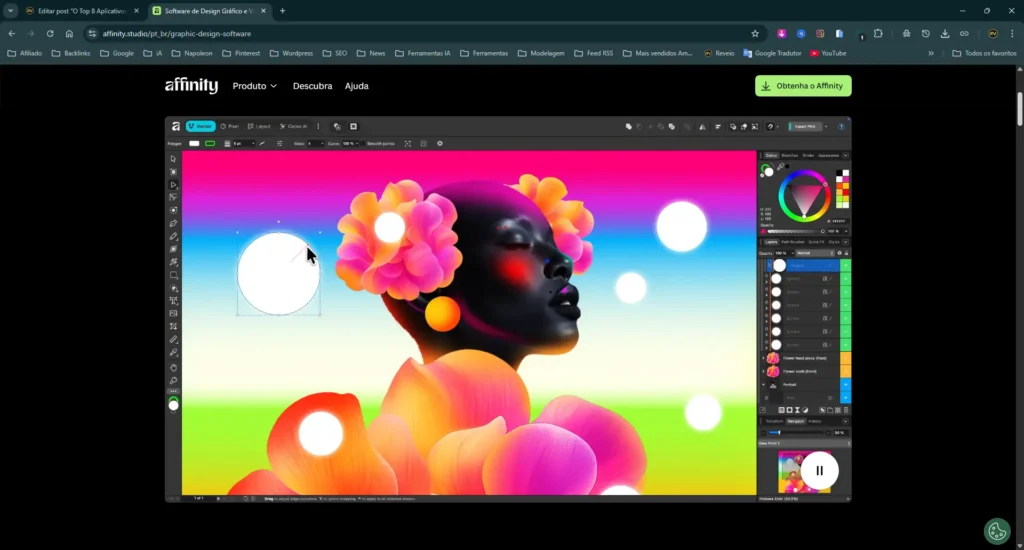Switch to the Vector persona

coord(200,127)
